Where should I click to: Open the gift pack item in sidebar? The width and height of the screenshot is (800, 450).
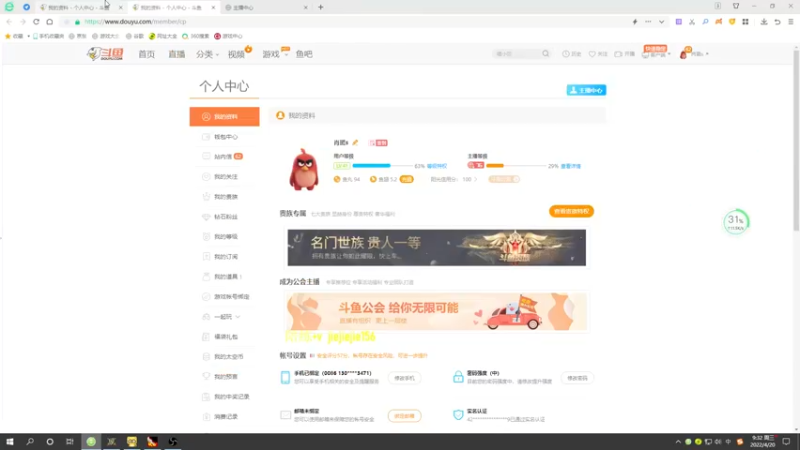point(224,337)
